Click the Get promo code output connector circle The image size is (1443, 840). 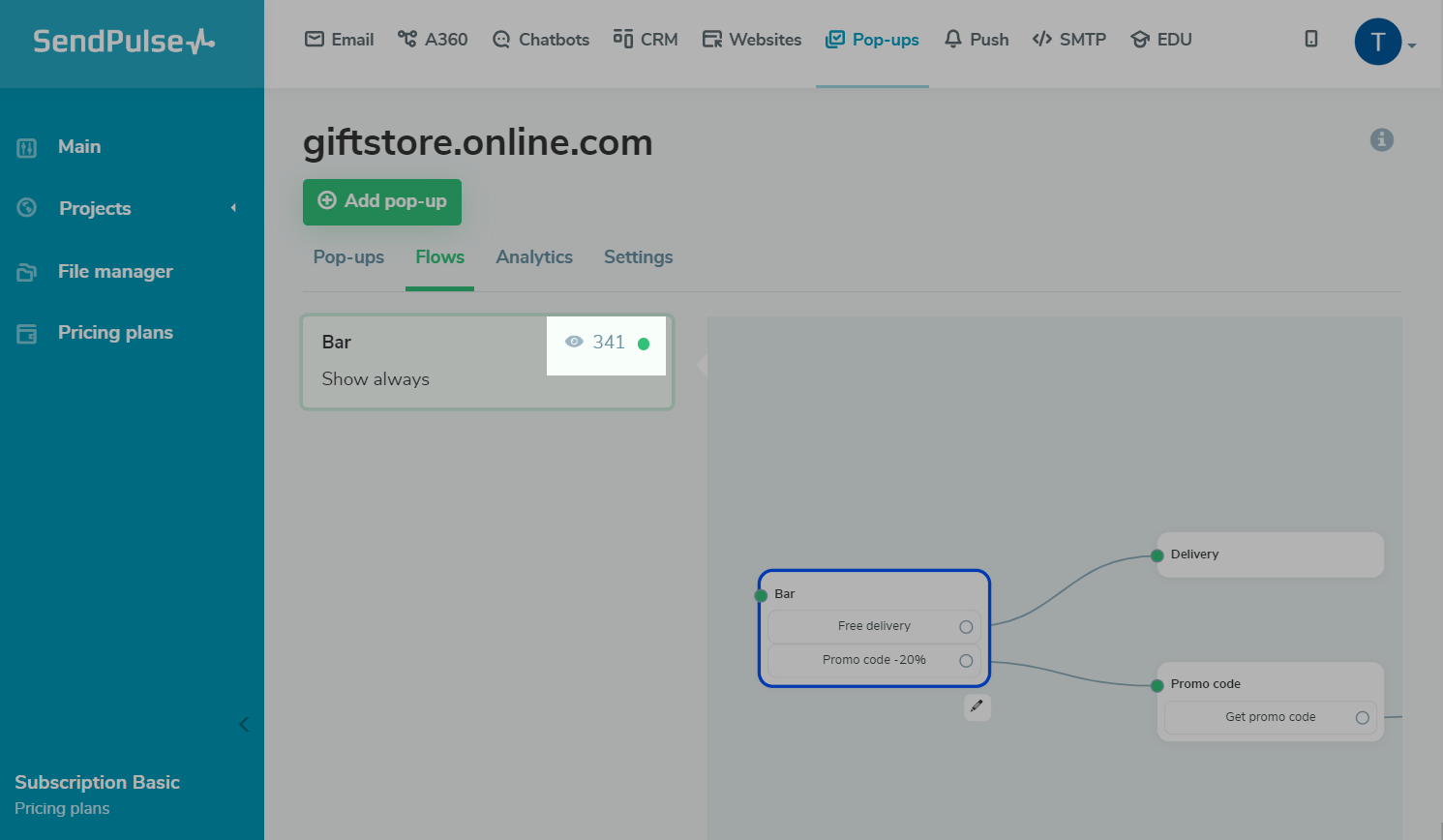coord(1363,718)
